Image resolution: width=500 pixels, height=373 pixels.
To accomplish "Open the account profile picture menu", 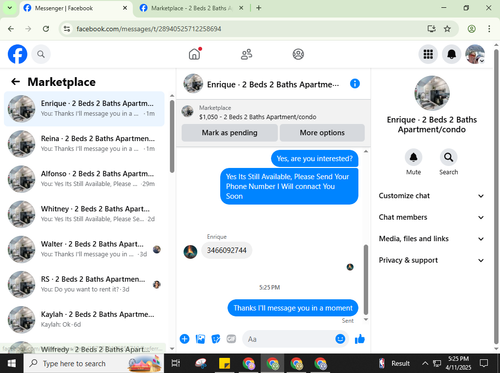I will pyautogui.click(x=475, y=54).
